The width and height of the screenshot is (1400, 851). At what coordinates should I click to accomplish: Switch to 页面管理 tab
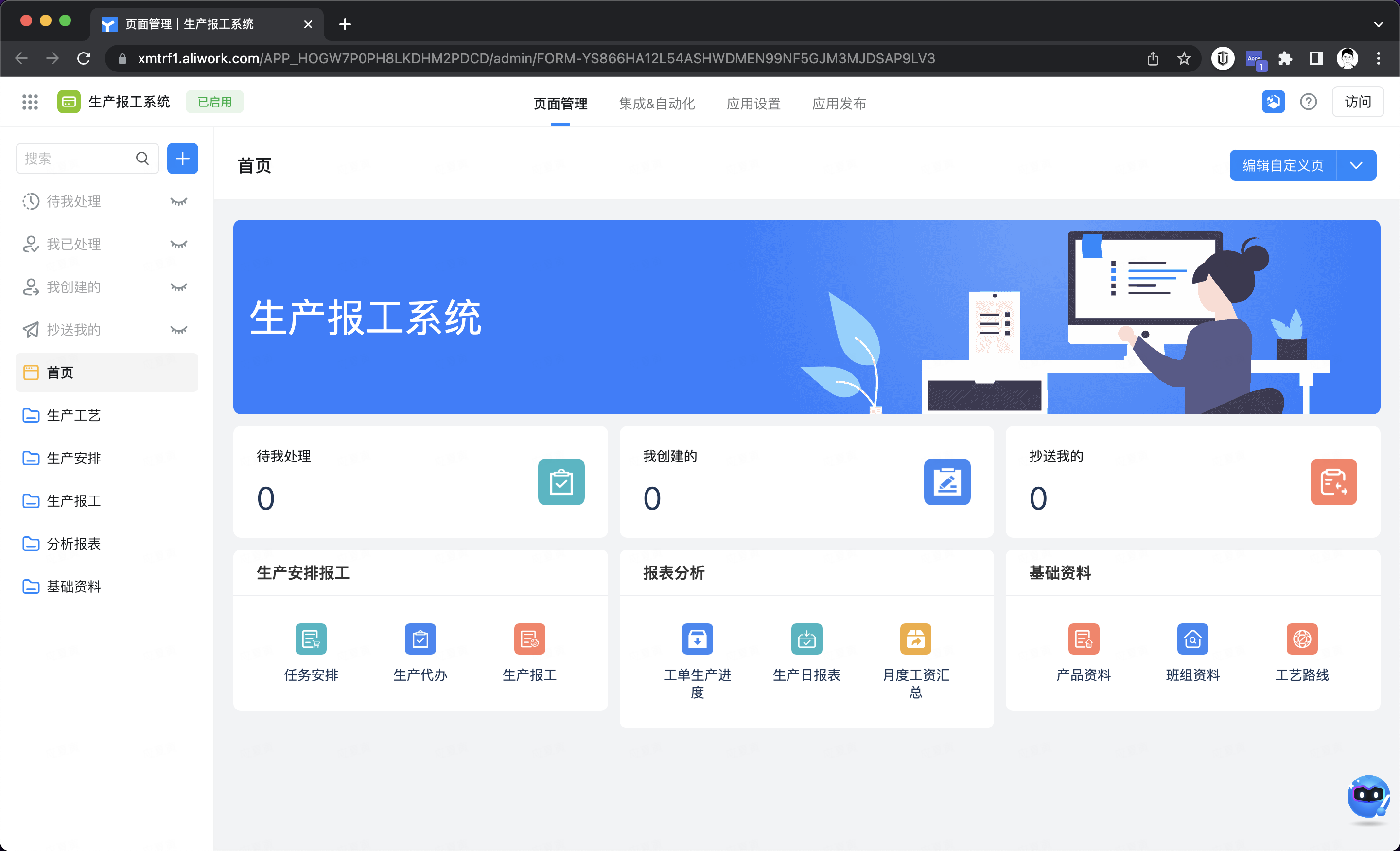(560, 104)
